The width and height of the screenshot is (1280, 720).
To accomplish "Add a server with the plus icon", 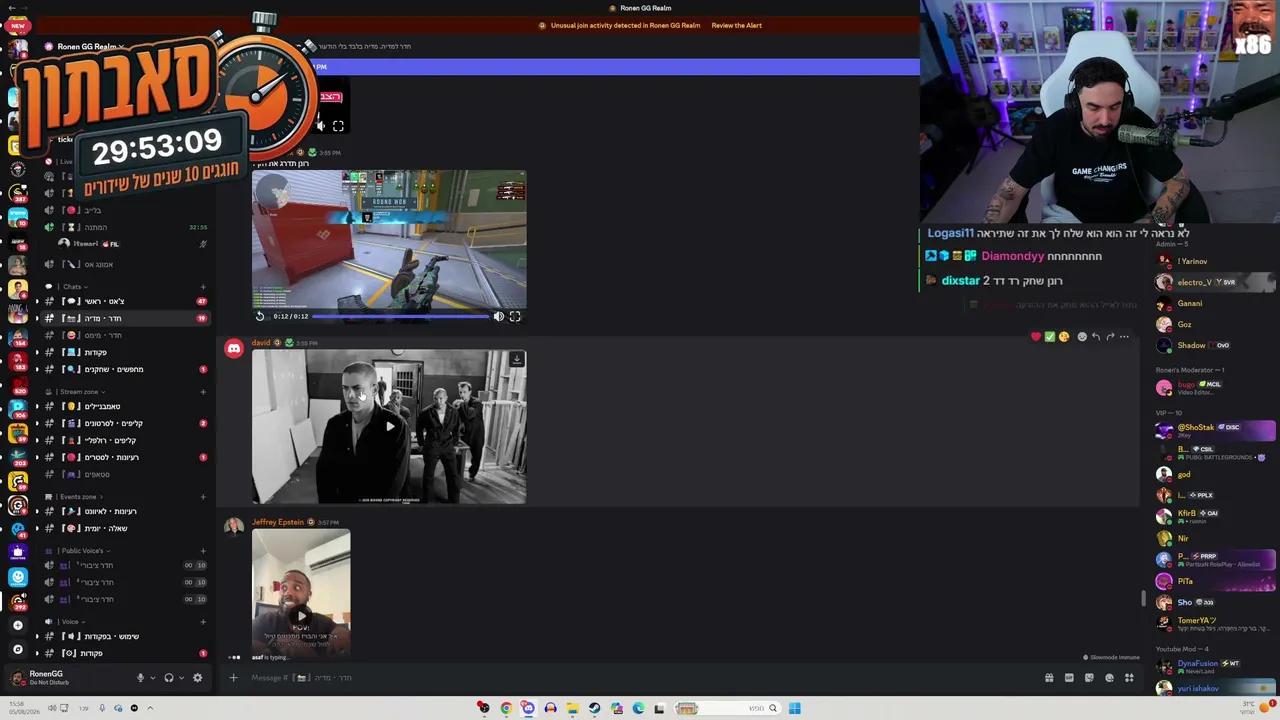I will (x=17, y=625).
